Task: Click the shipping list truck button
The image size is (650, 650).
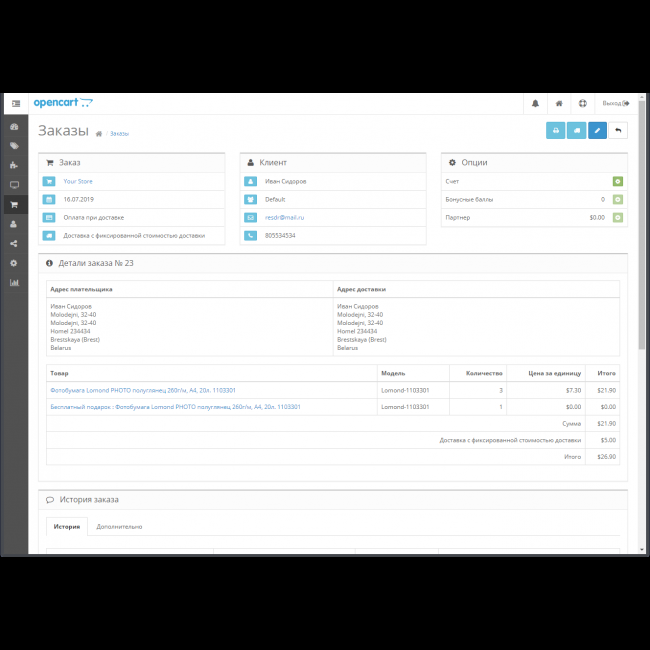Action: point(576,130)
